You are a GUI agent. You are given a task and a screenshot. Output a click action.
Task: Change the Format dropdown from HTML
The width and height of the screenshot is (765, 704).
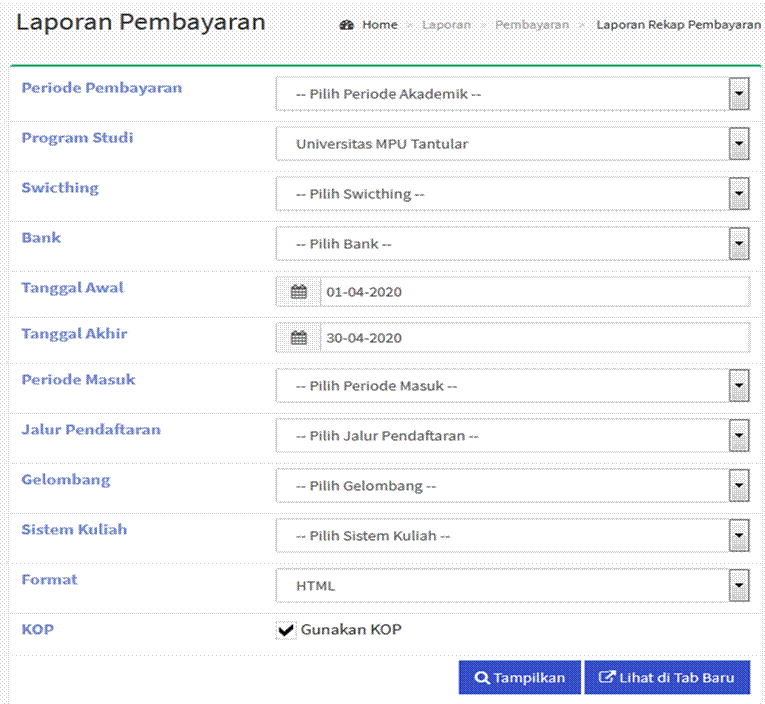pyautogui.click(x=512, y=586)
